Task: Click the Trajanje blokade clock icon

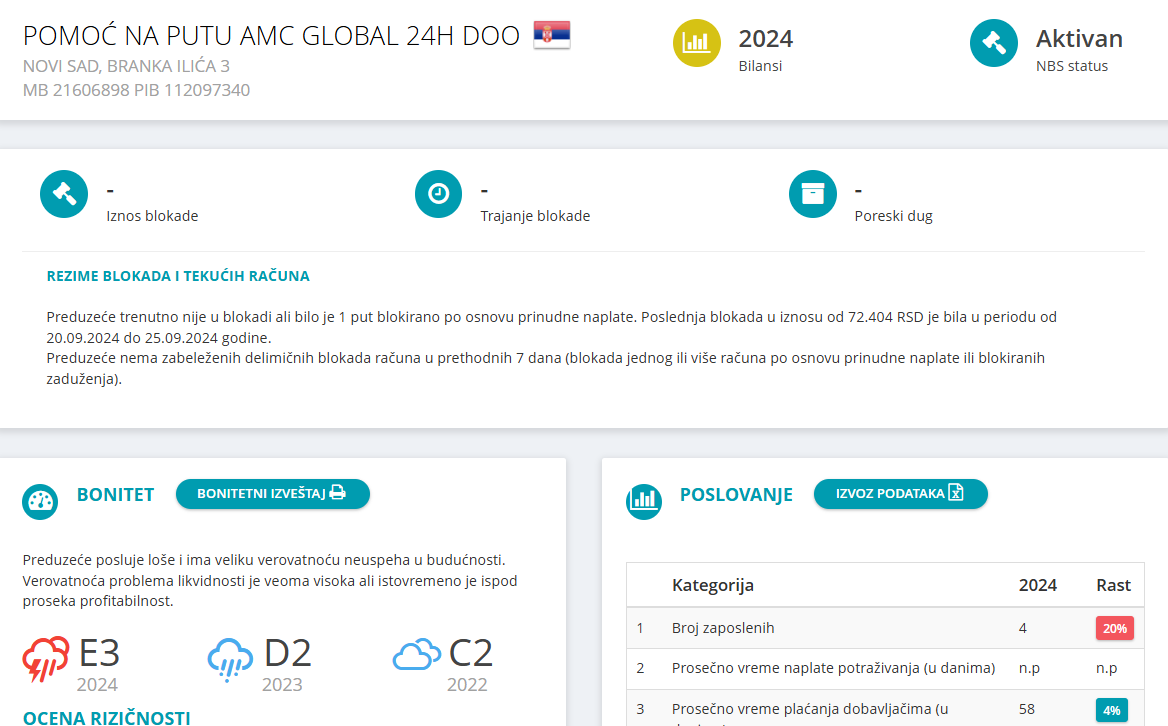Action: click(x=439, y=194)
